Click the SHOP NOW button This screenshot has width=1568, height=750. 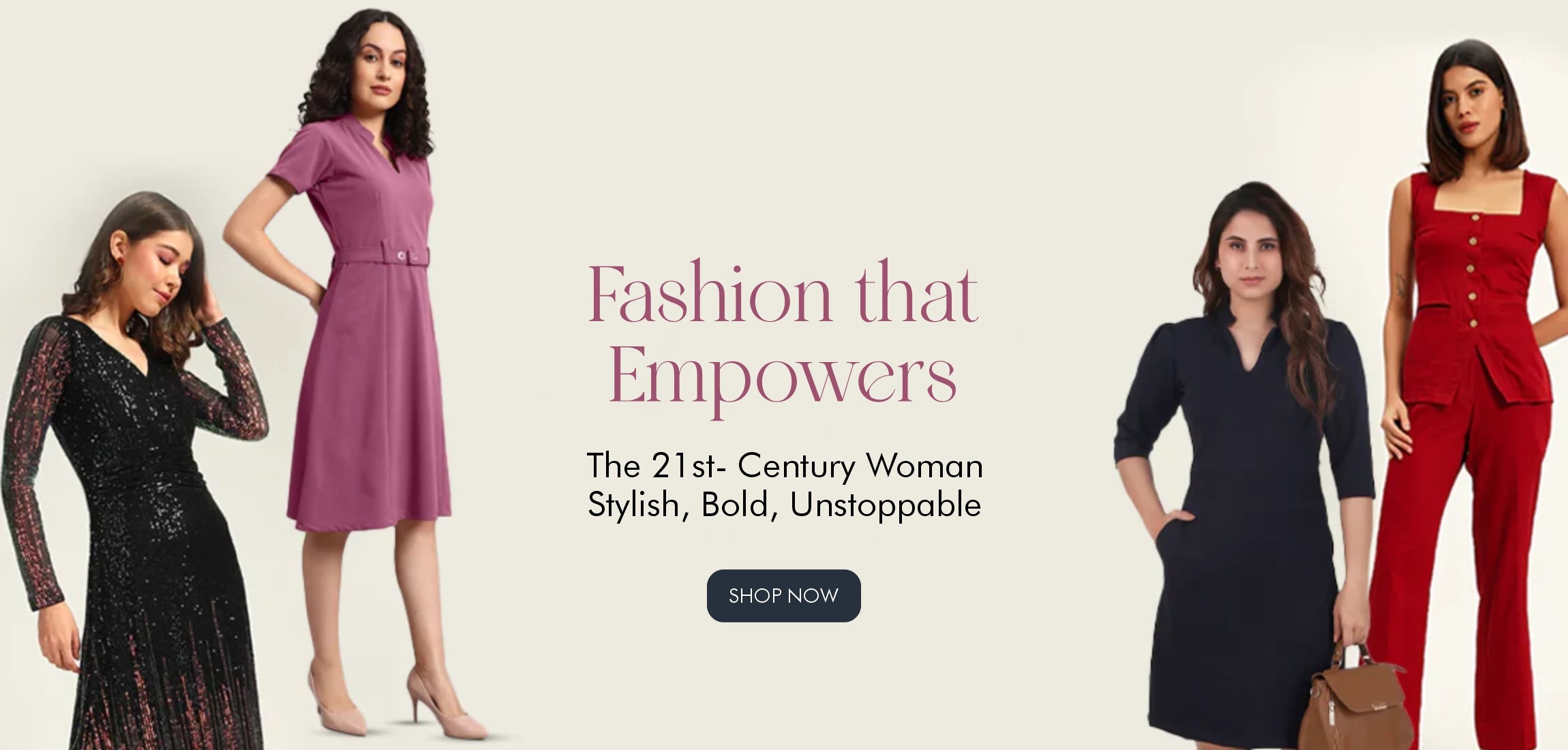(783, 596)
